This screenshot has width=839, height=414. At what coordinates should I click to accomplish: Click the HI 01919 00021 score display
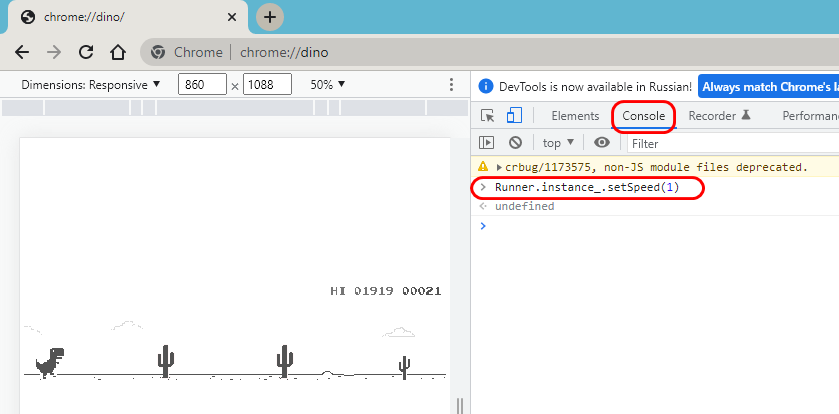(386, 291)
